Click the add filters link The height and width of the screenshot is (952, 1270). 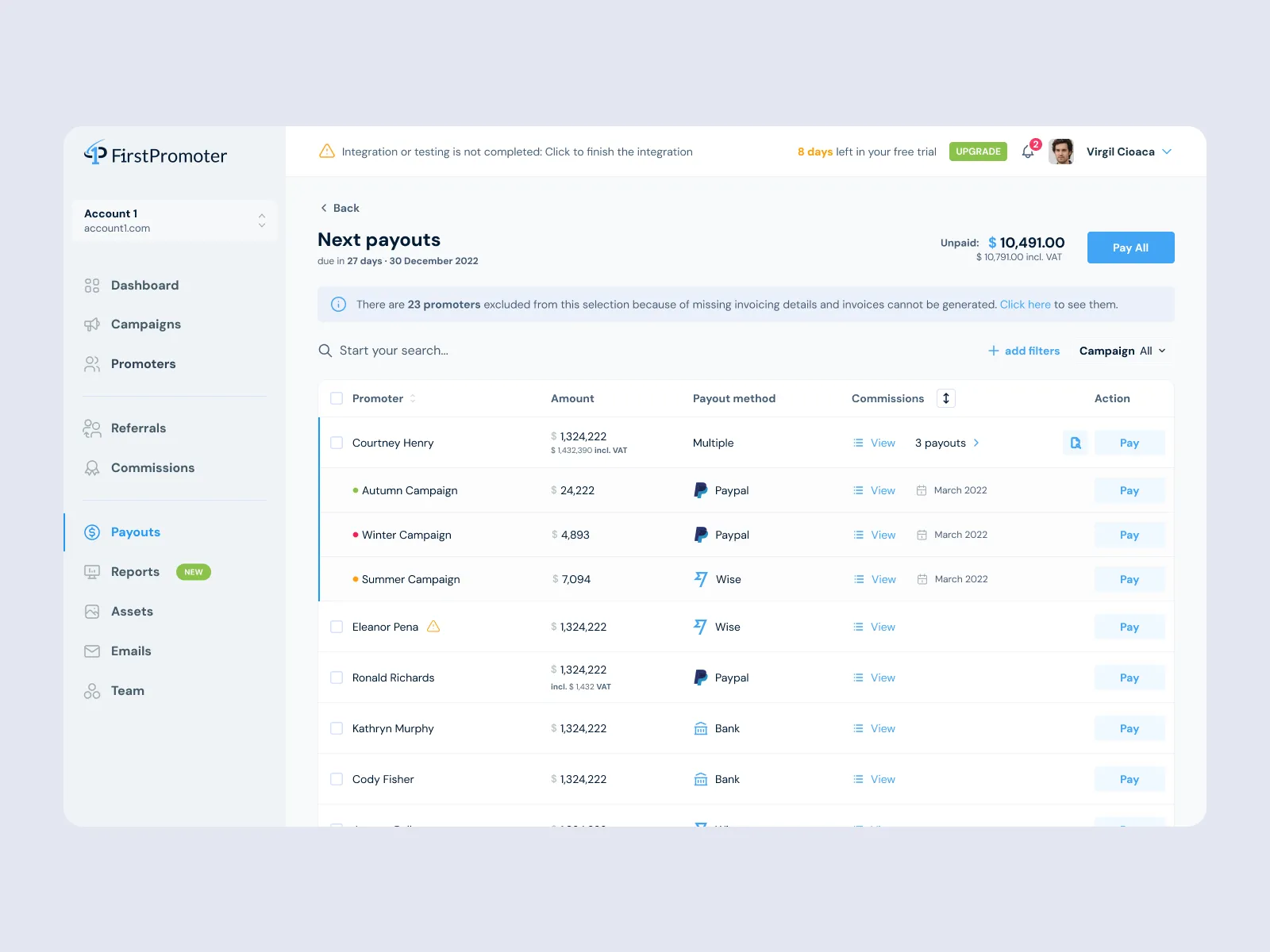pos(1024,351)
